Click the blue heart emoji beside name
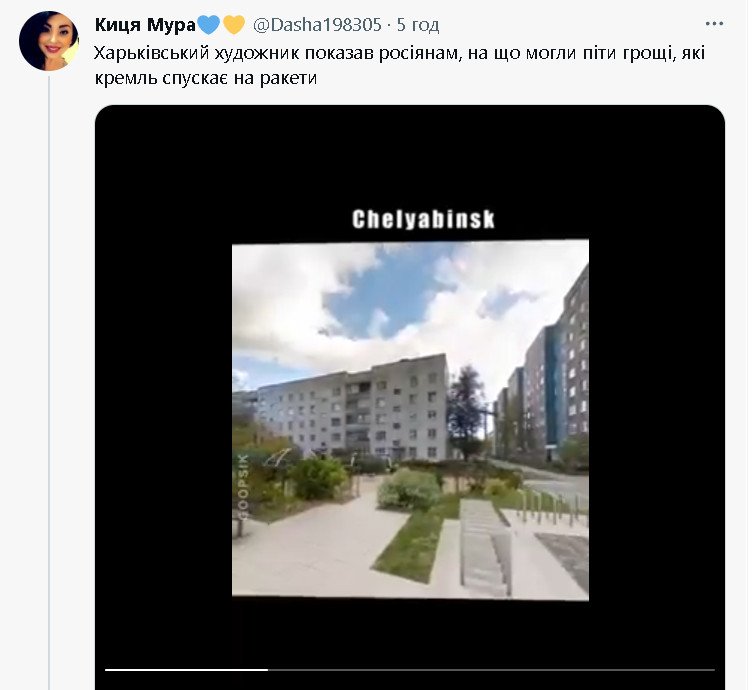Viewport: 755px width, 690px height. coord(209,25)
